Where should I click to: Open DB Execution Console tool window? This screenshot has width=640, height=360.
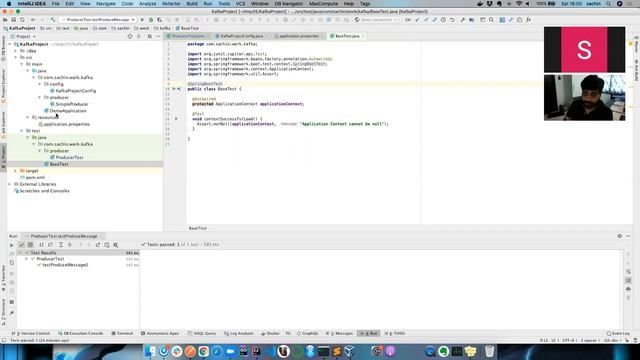click(81, 333)
